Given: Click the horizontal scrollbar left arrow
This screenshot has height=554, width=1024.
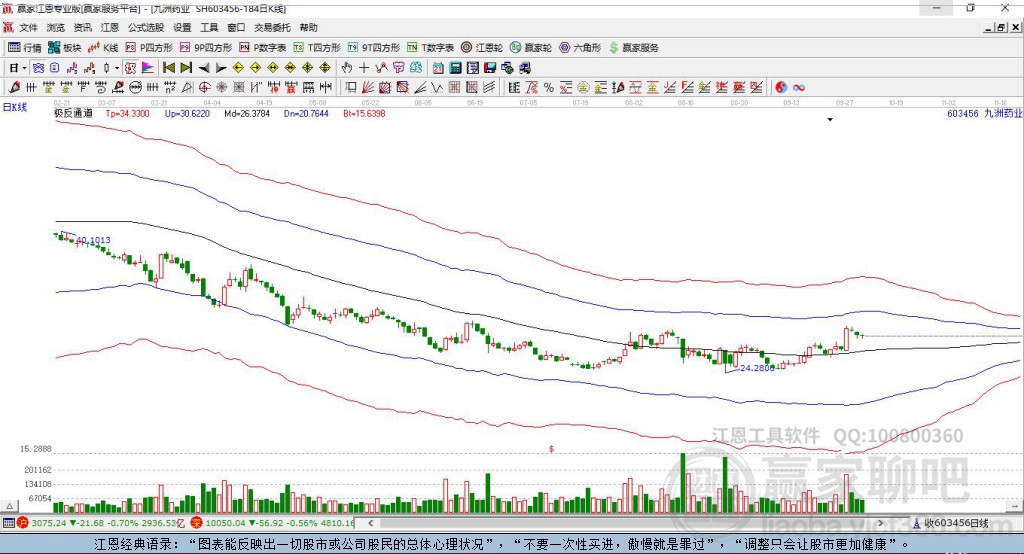Looking at the screenshot, I should coord(370,523).
